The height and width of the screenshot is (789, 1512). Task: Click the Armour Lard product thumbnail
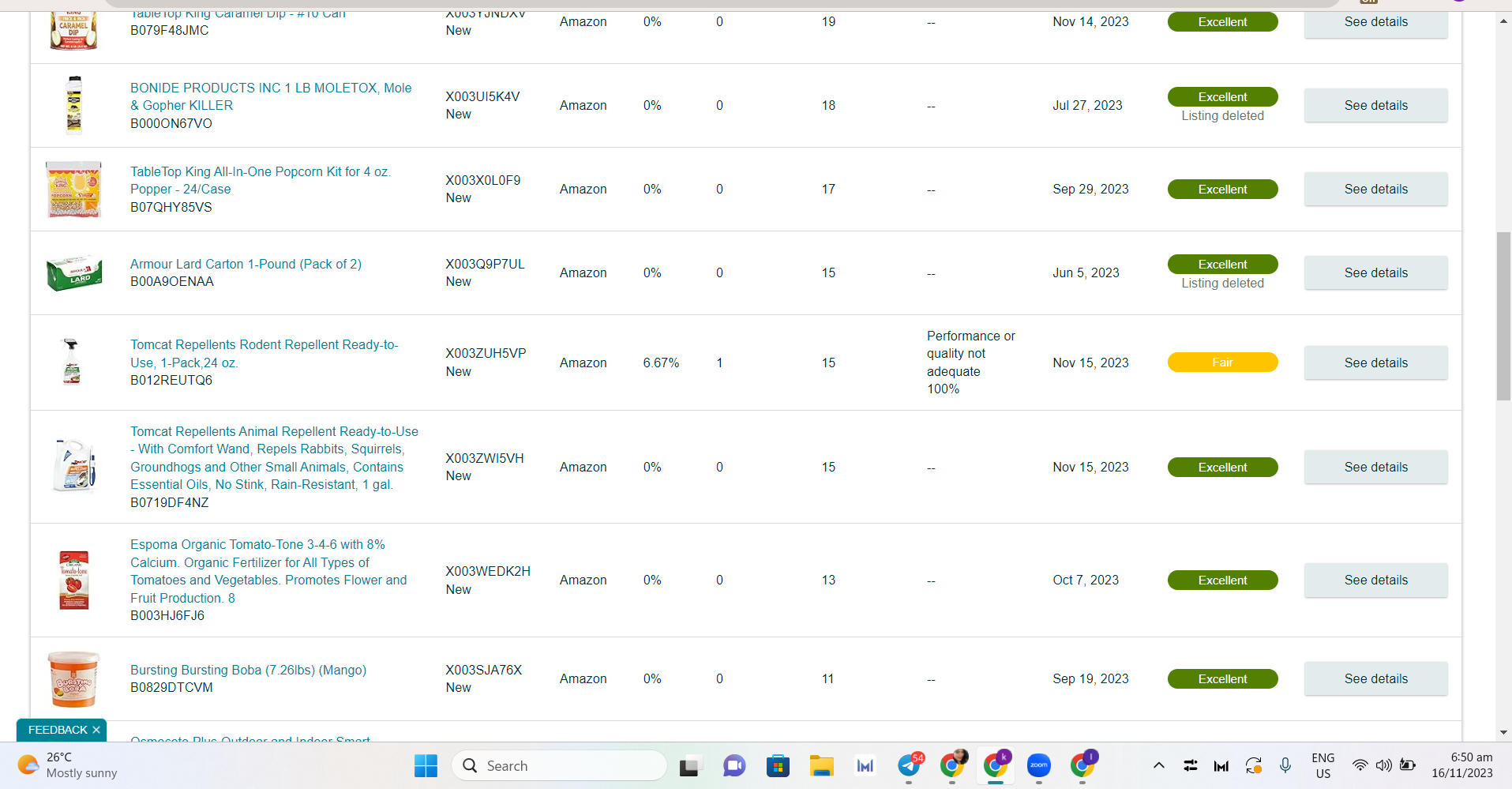click(x=74, y=272)
